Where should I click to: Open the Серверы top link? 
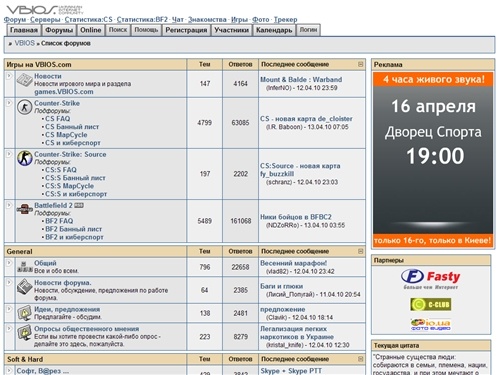point(45,19)
